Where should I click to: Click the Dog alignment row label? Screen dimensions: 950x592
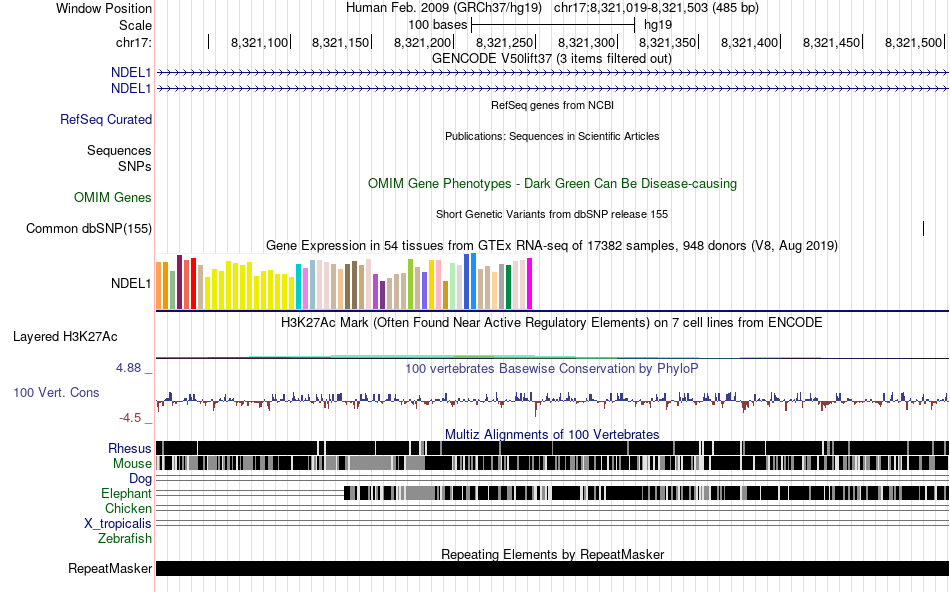pyautogui.click(x=141, y=479)
